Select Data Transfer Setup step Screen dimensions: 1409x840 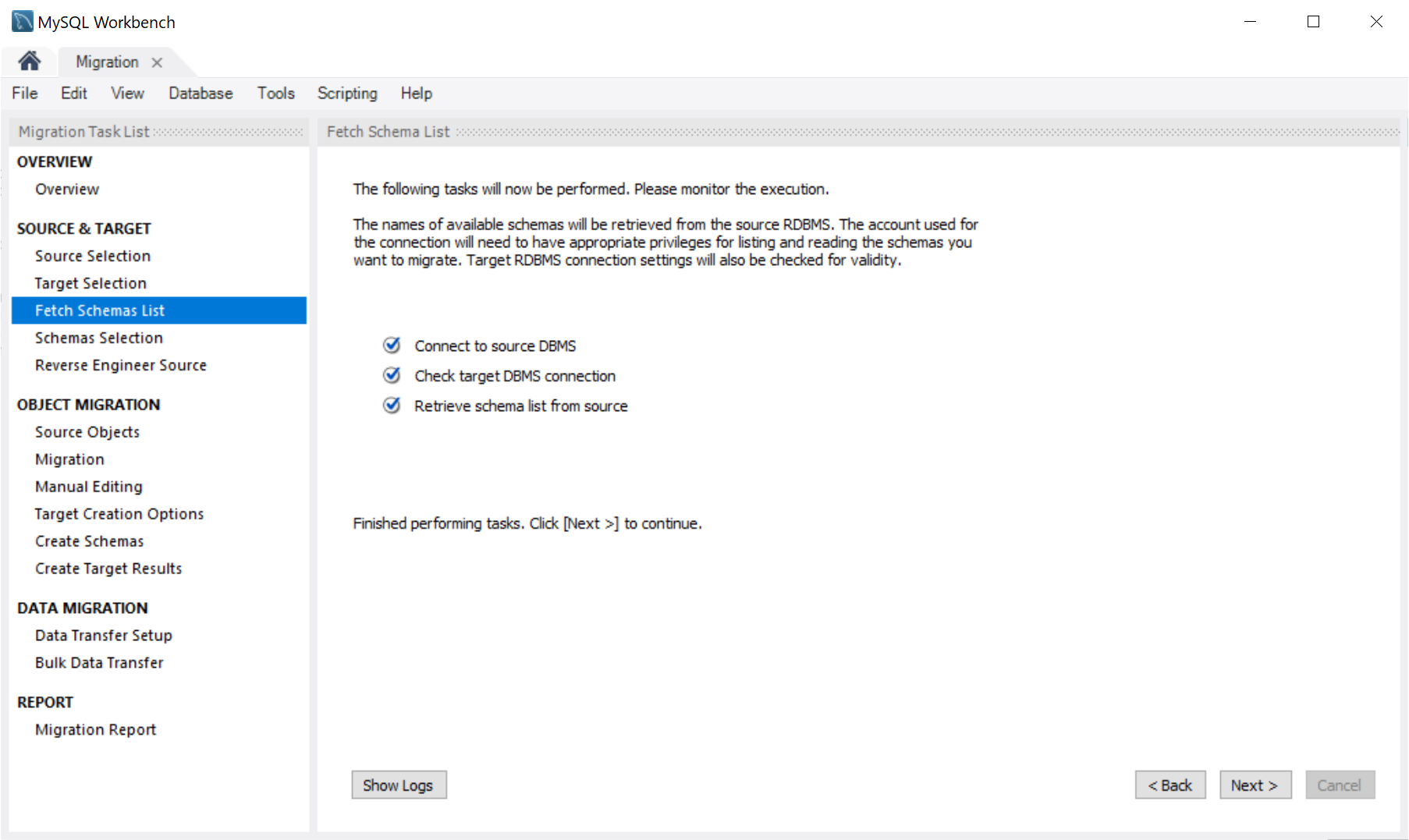[x=104, y=636]
